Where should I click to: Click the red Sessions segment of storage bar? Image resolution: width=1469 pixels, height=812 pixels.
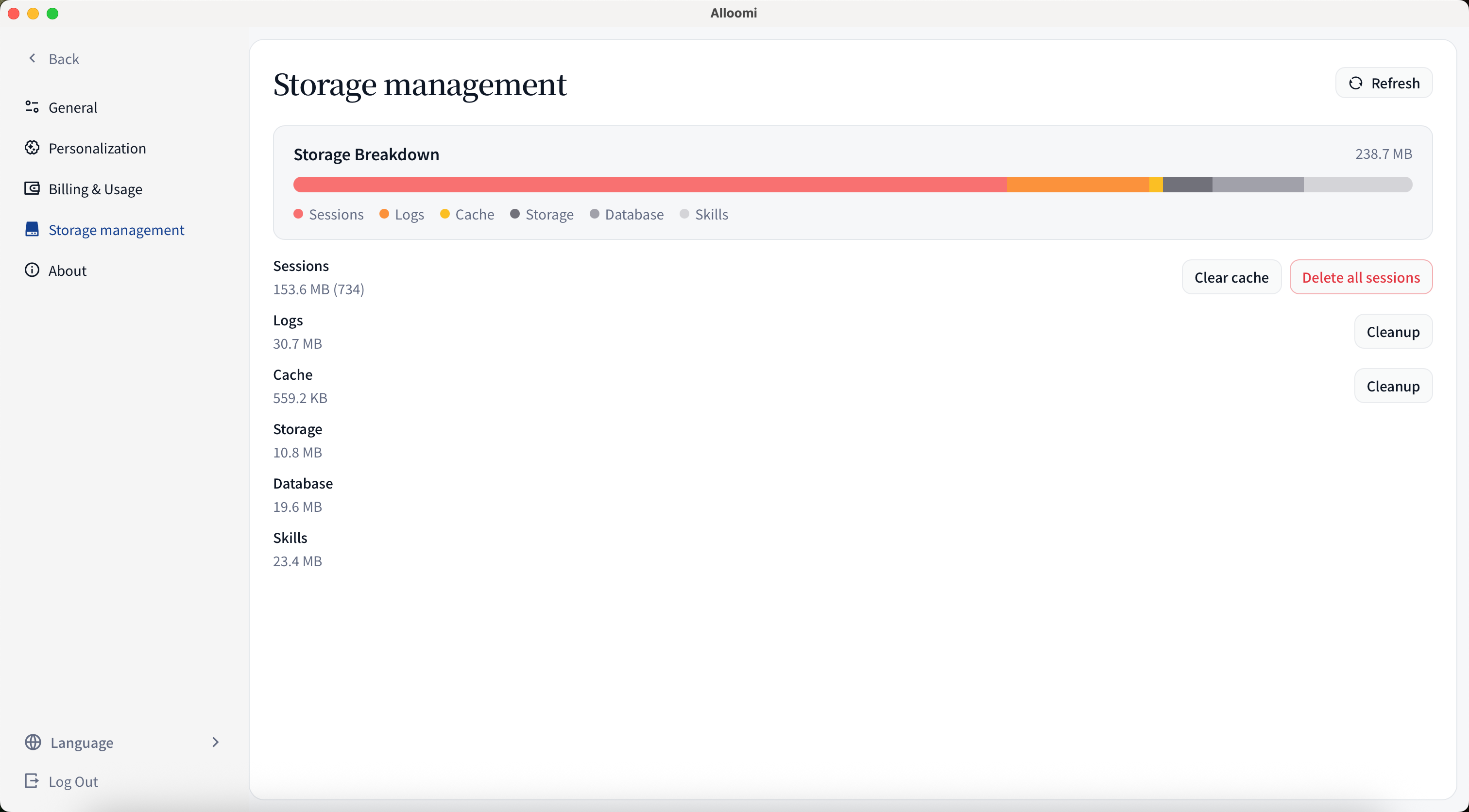point(650,185)
